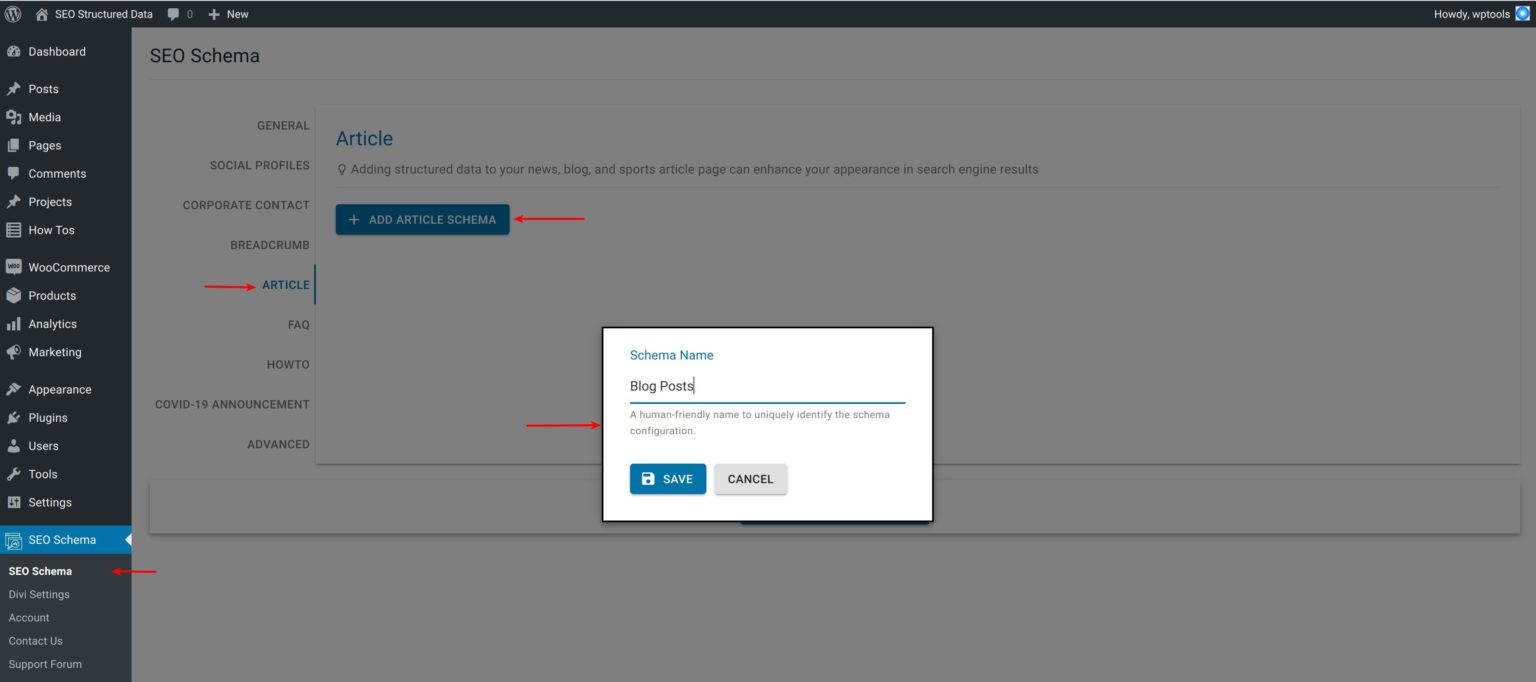This screenshot has width=1536, height=682.
Task: Click the SEO Schema sidebar icon
Action: pos(14,539)
